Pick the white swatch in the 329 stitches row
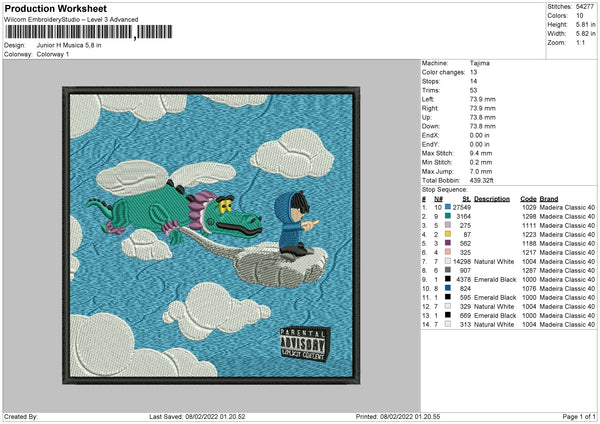 (448, 306)
